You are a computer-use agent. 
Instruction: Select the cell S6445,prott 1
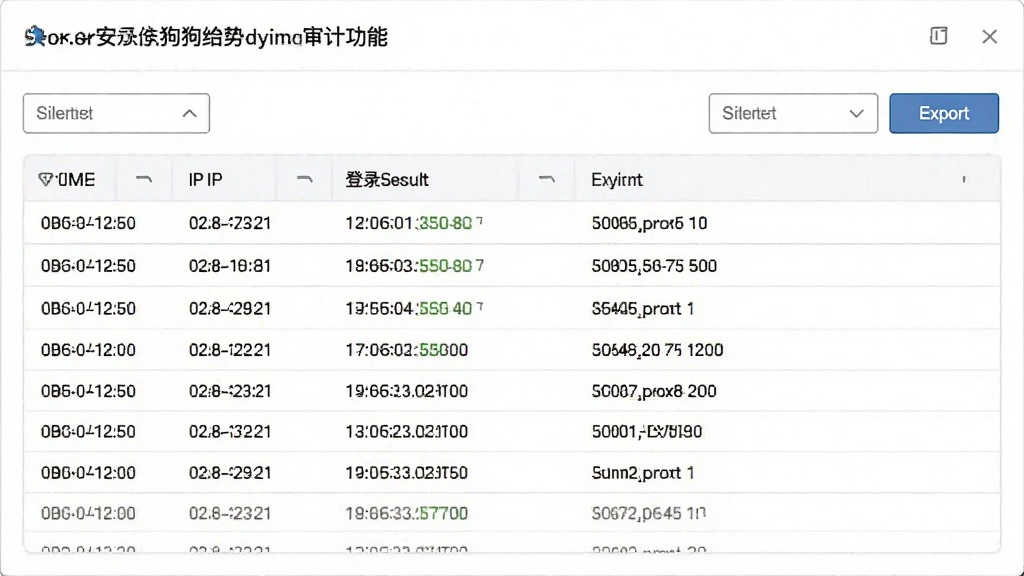(643, 308)
